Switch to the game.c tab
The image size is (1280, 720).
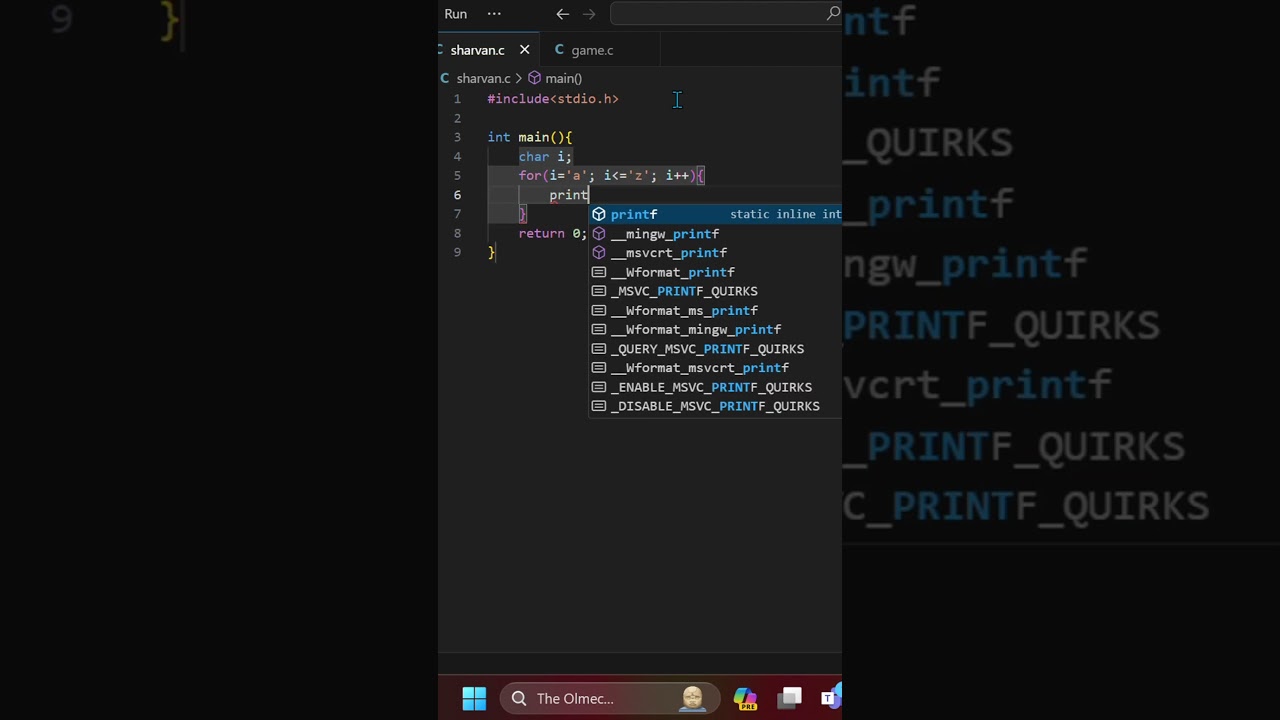coord(592,50)
